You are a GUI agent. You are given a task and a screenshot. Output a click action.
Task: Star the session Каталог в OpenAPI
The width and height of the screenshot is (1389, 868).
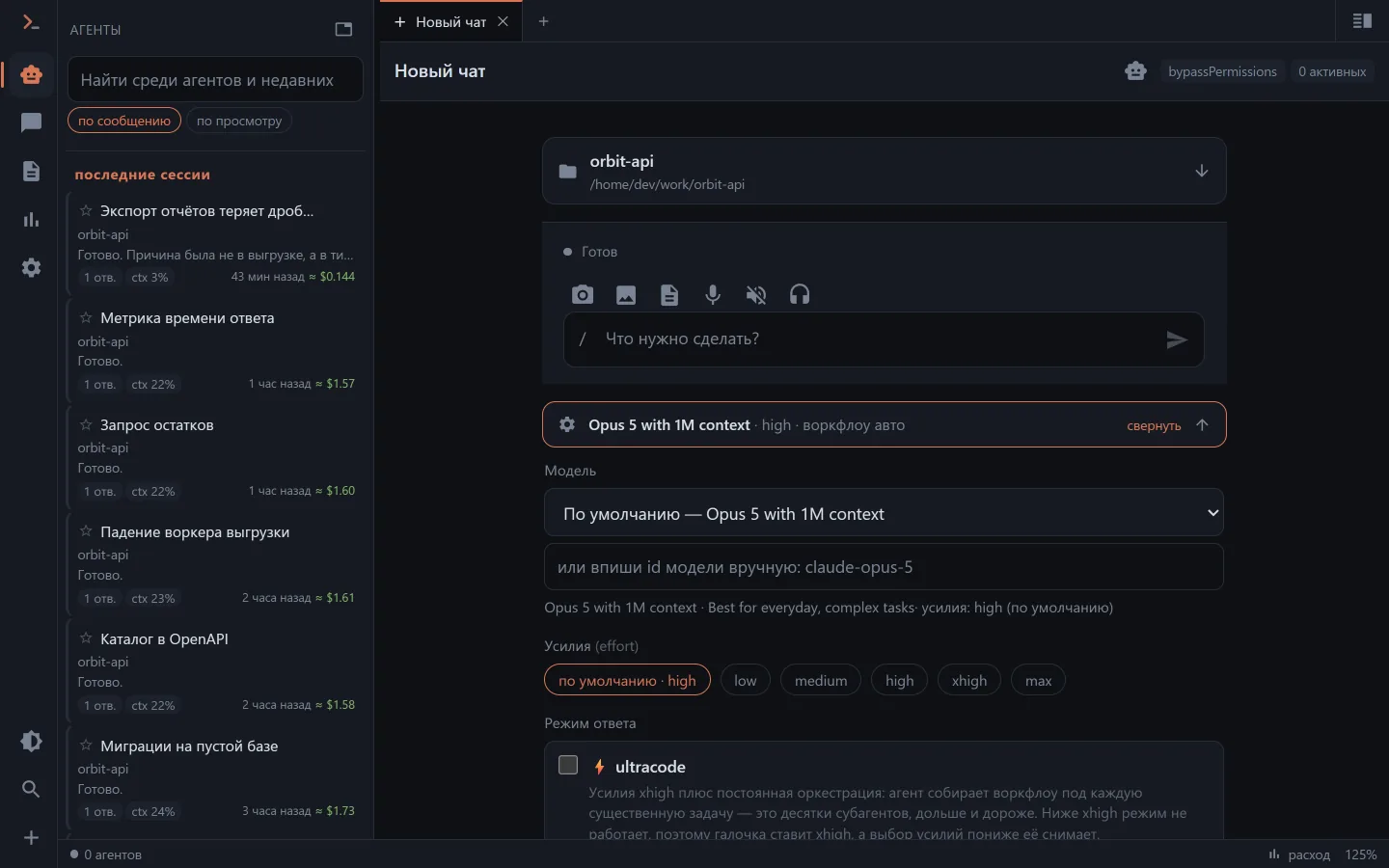[86, 638]
